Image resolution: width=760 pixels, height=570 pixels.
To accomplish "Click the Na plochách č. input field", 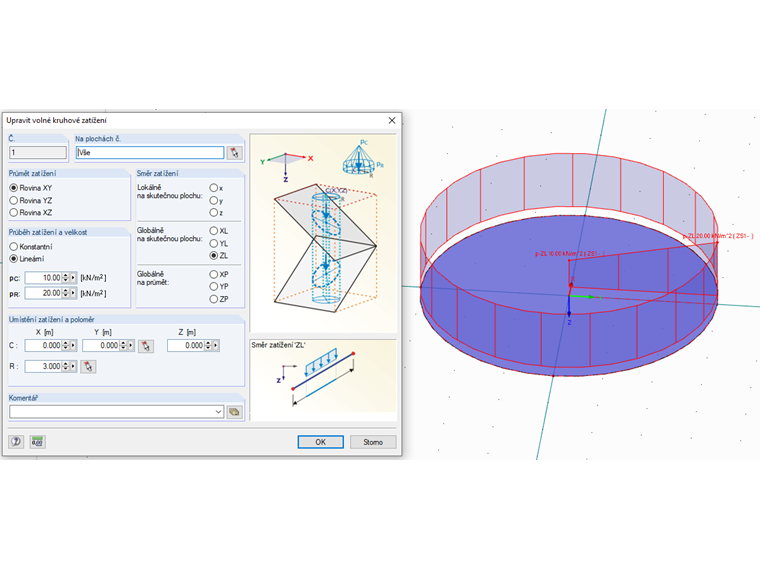I will [x=150, y=153].
